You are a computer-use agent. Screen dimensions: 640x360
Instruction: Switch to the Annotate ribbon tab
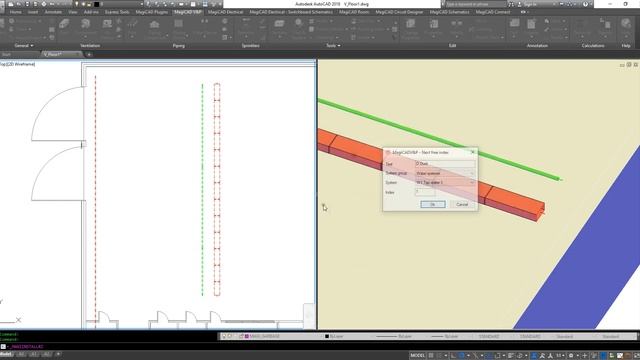[53, 12]
